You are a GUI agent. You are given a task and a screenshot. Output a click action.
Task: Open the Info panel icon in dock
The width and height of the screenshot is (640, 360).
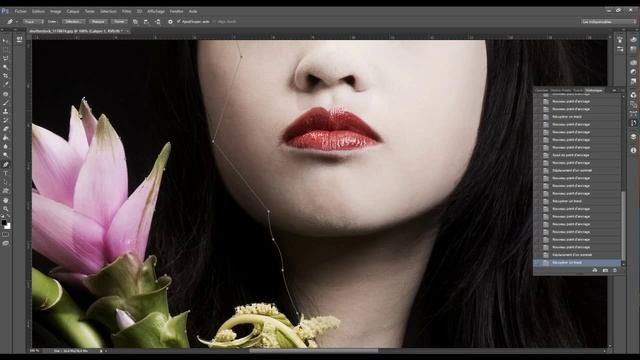633,150
